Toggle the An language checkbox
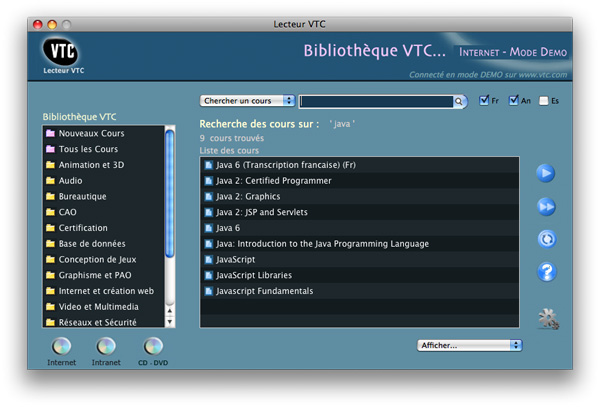Image resolution: width=600 pixels, height=407 pixels. click(514, 101)
